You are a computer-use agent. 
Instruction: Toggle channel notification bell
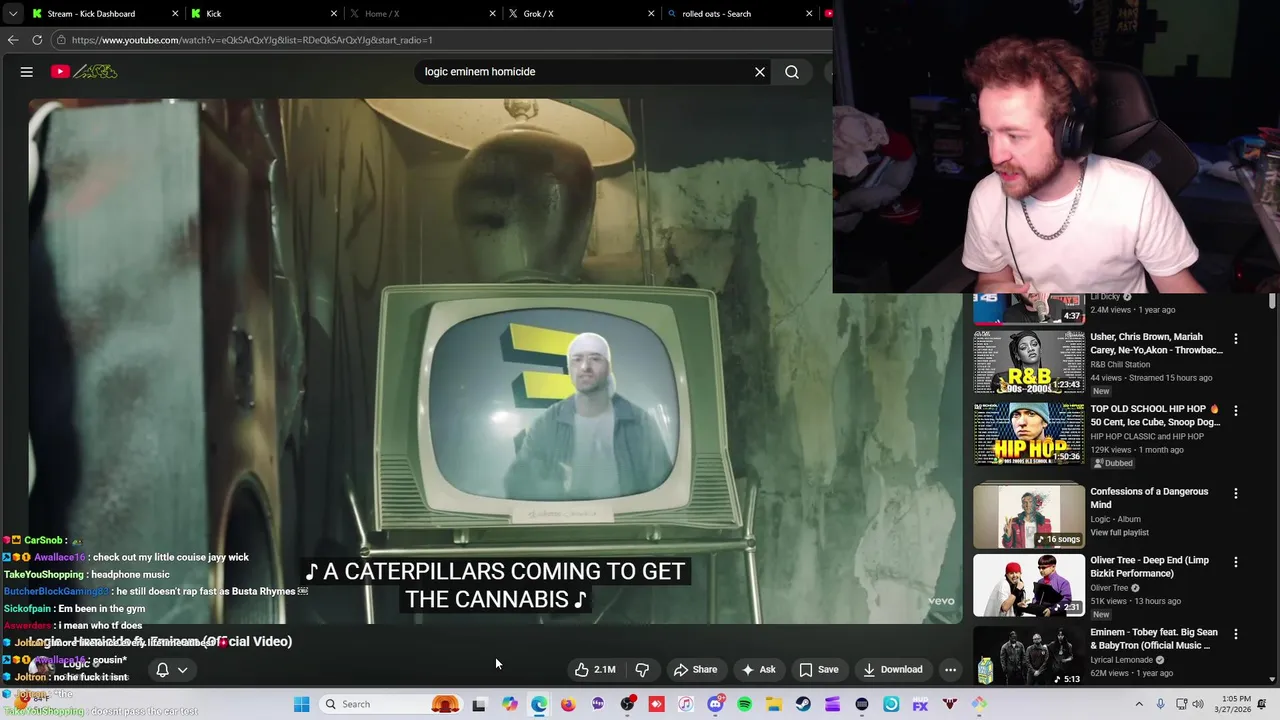point(162,670)
